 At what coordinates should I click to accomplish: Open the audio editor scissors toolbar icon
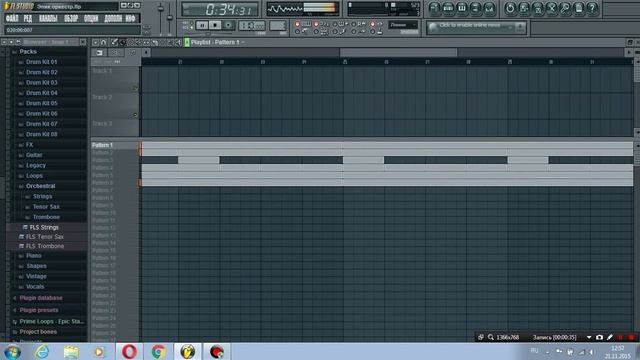[x=552, y=8]
